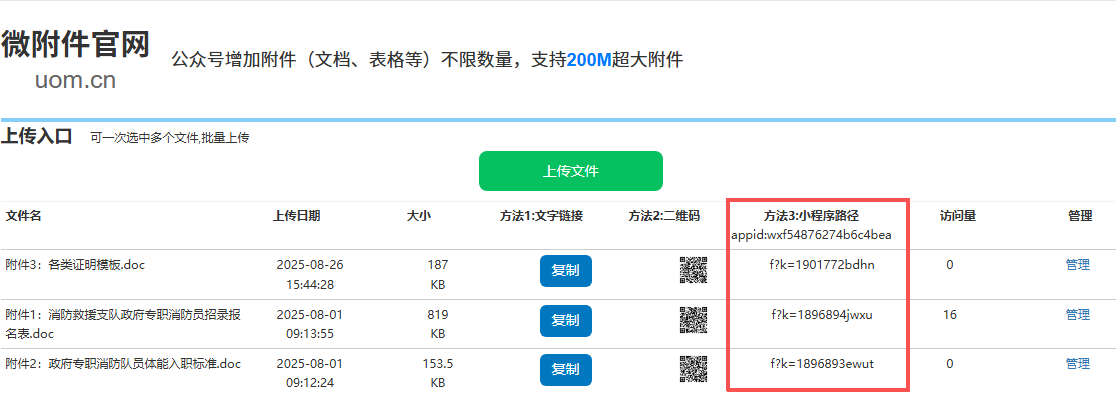Copy text link for 附件2 体能入职标准.doc
The width and height of the screenshot is (1116, 397).
(x=565, y=370)
